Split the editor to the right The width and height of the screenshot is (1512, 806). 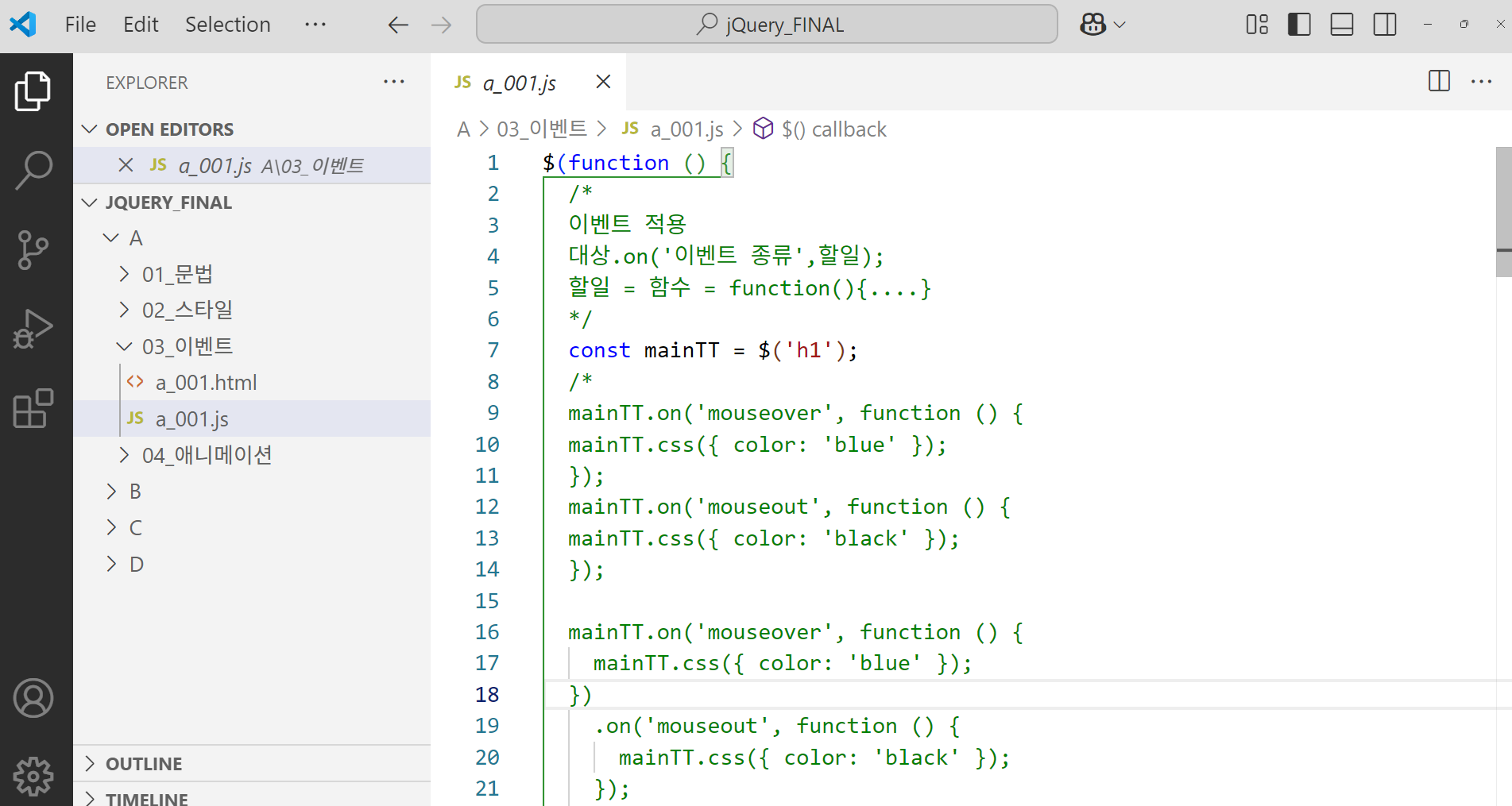(x=1439, y=81)
